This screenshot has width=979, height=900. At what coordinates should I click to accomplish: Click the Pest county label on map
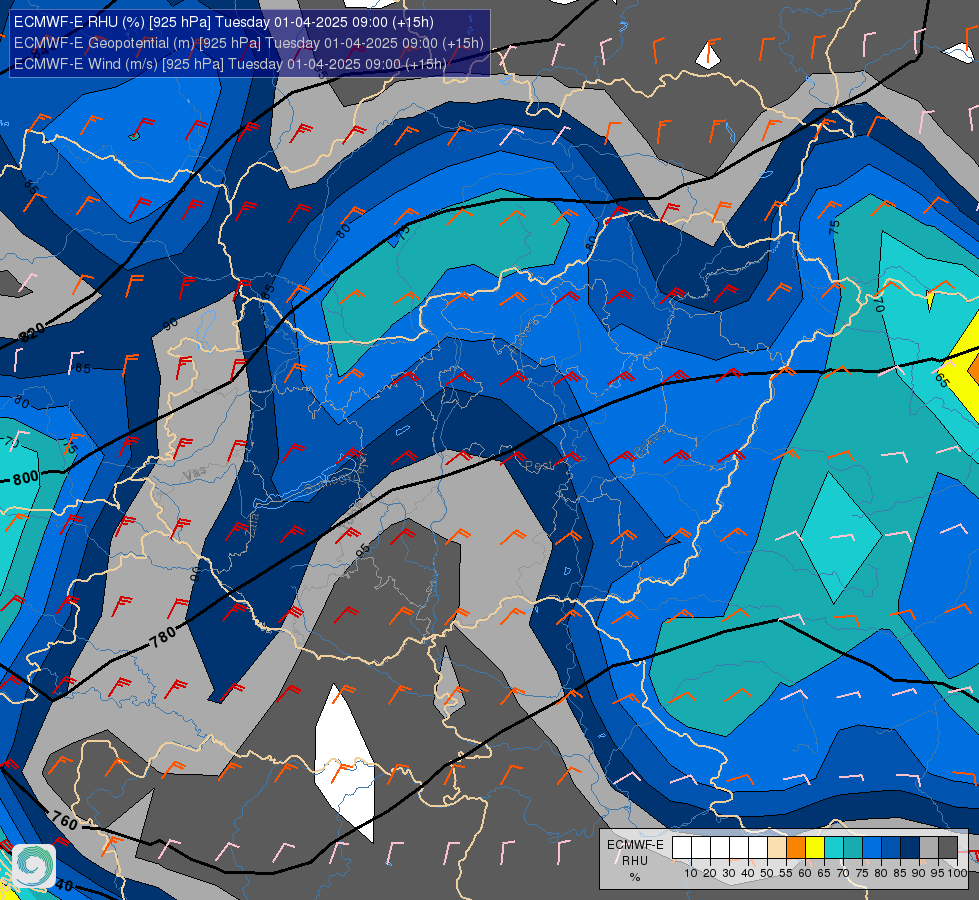click(538, 466)
